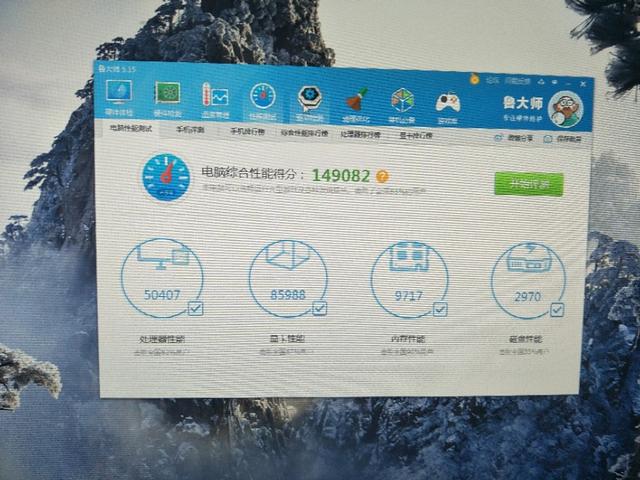Image resolution: width=640 pixels, height=480 pixels.
Task: Close the 鲁大师 window
Action: point(583,84)
